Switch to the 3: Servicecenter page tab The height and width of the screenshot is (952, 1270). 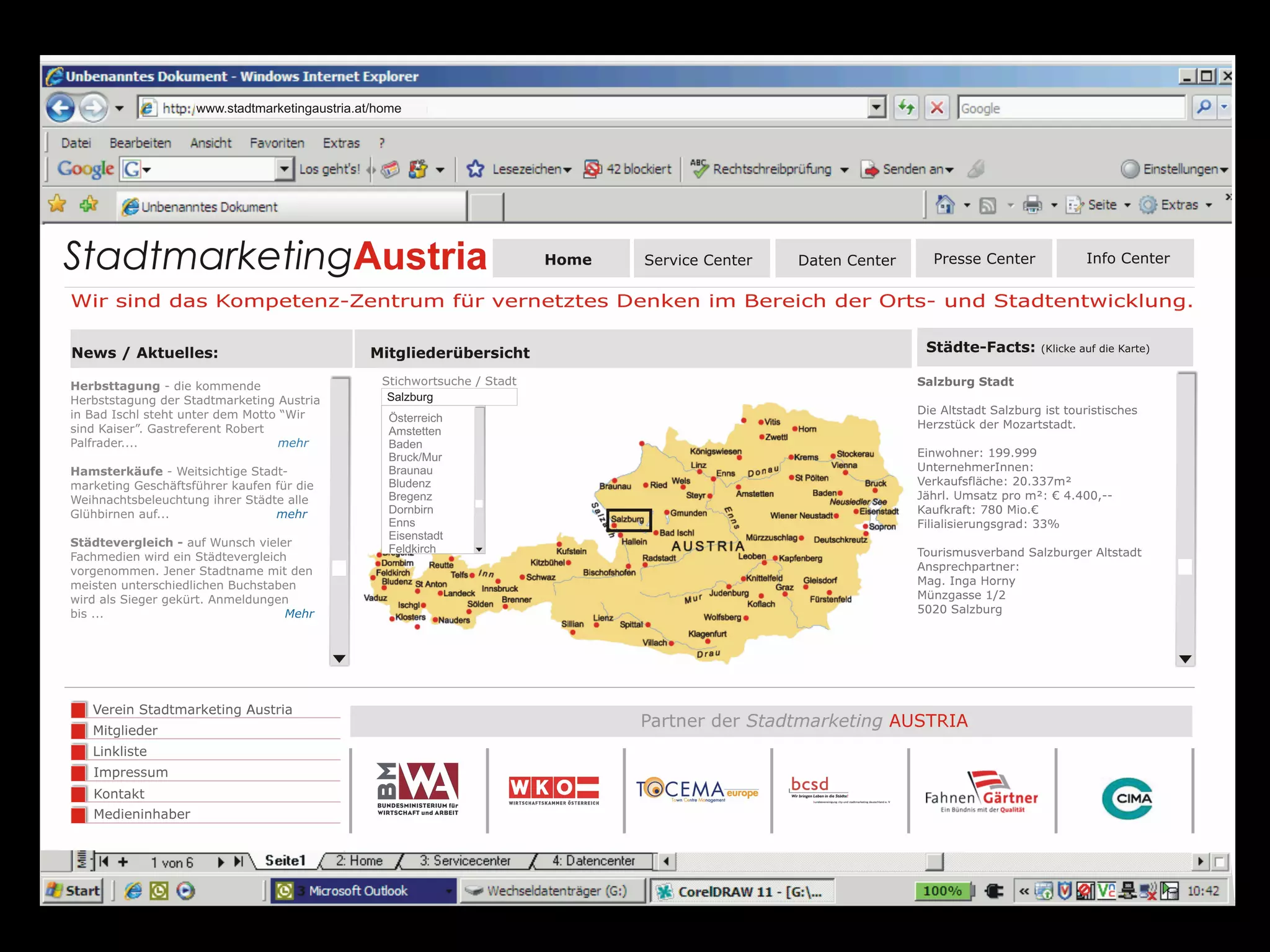pos(465,861)
